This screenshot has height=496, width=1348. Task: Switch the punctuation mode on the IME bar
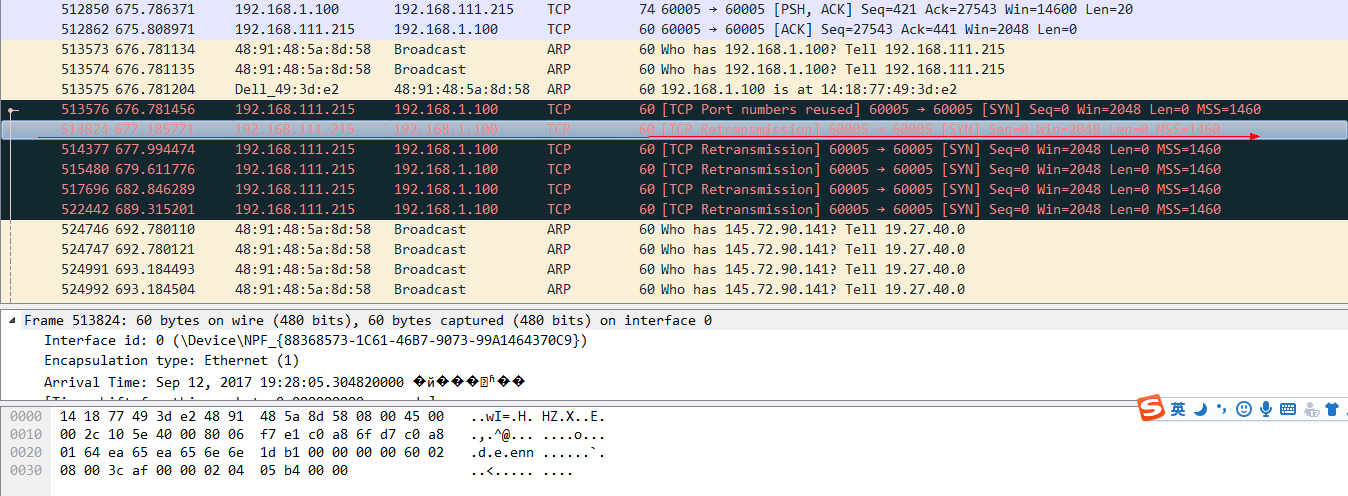(x=1223, y=409)
